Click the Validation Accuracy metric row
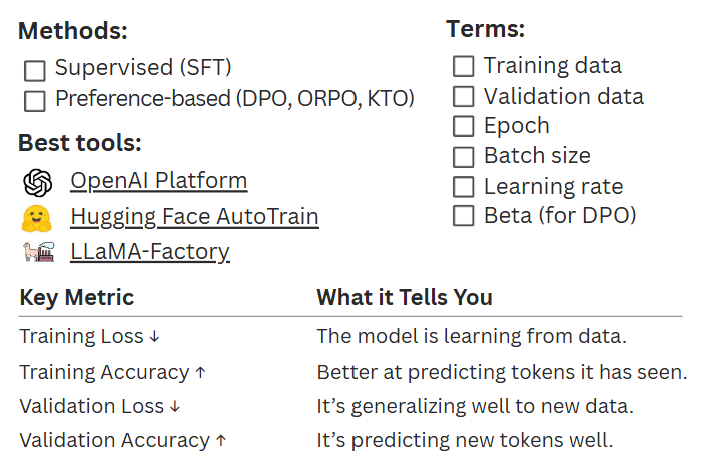705x467 pixels. (123, 441)
